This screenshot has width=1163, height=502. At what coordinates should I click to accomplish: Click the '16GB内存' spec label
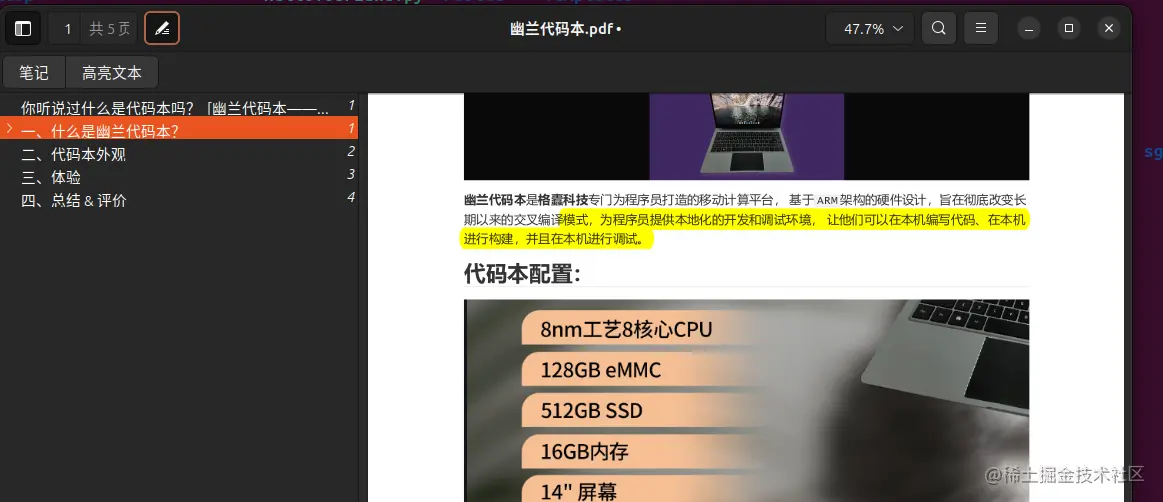coord(585,451)
